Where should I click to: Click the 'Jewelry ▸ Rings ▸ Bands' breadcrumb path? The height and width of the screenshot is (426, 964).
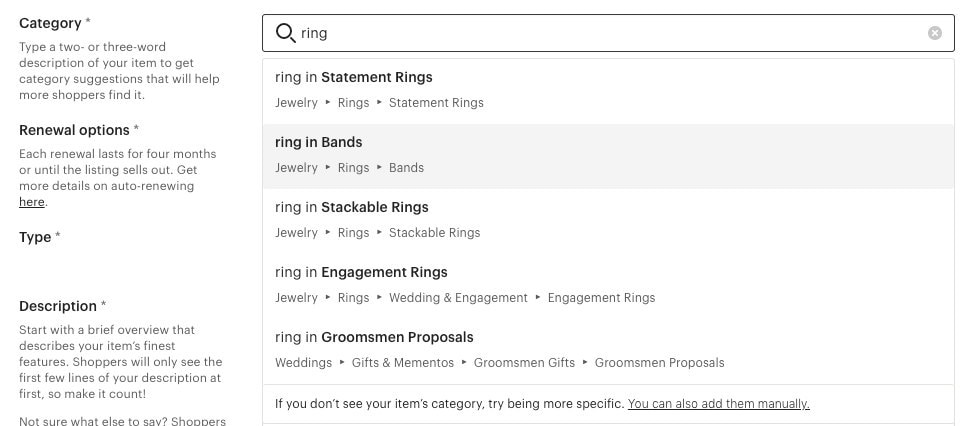349,168
